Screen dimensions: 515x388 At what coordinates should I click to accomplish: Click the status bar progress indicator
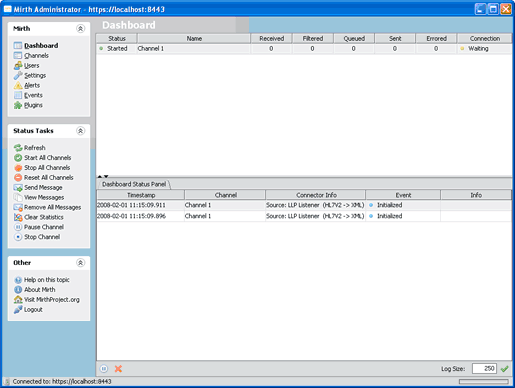point(484,381)
